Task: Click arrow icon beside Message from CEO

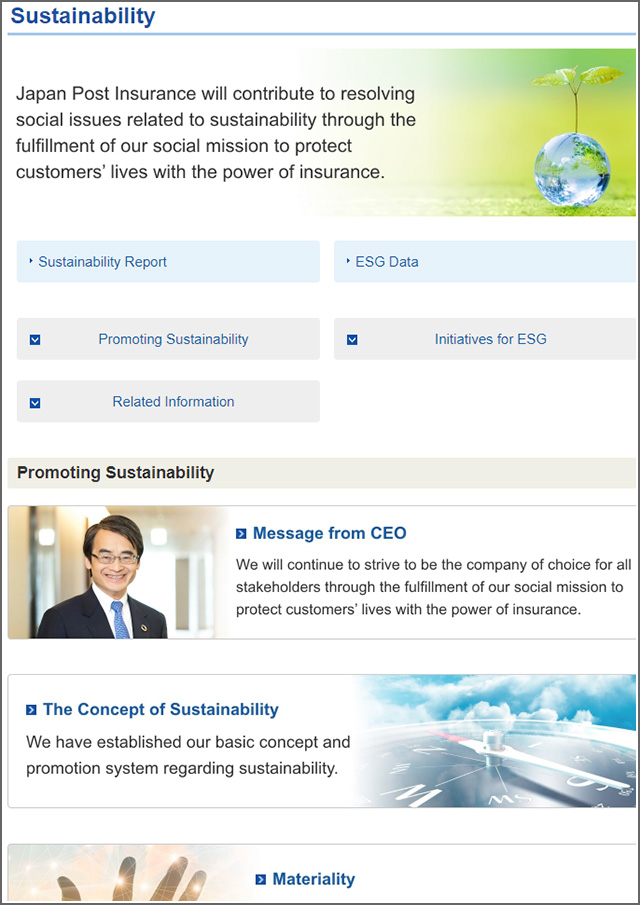Action: (x=241, y=534)
